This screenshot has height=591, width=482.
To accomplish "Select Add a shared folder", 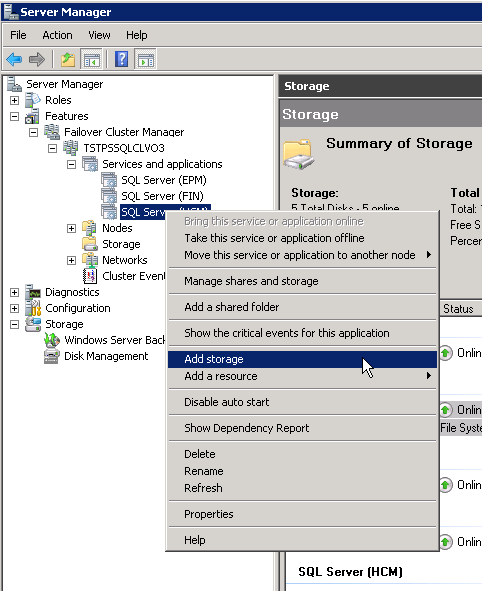I will click(302, 307).
